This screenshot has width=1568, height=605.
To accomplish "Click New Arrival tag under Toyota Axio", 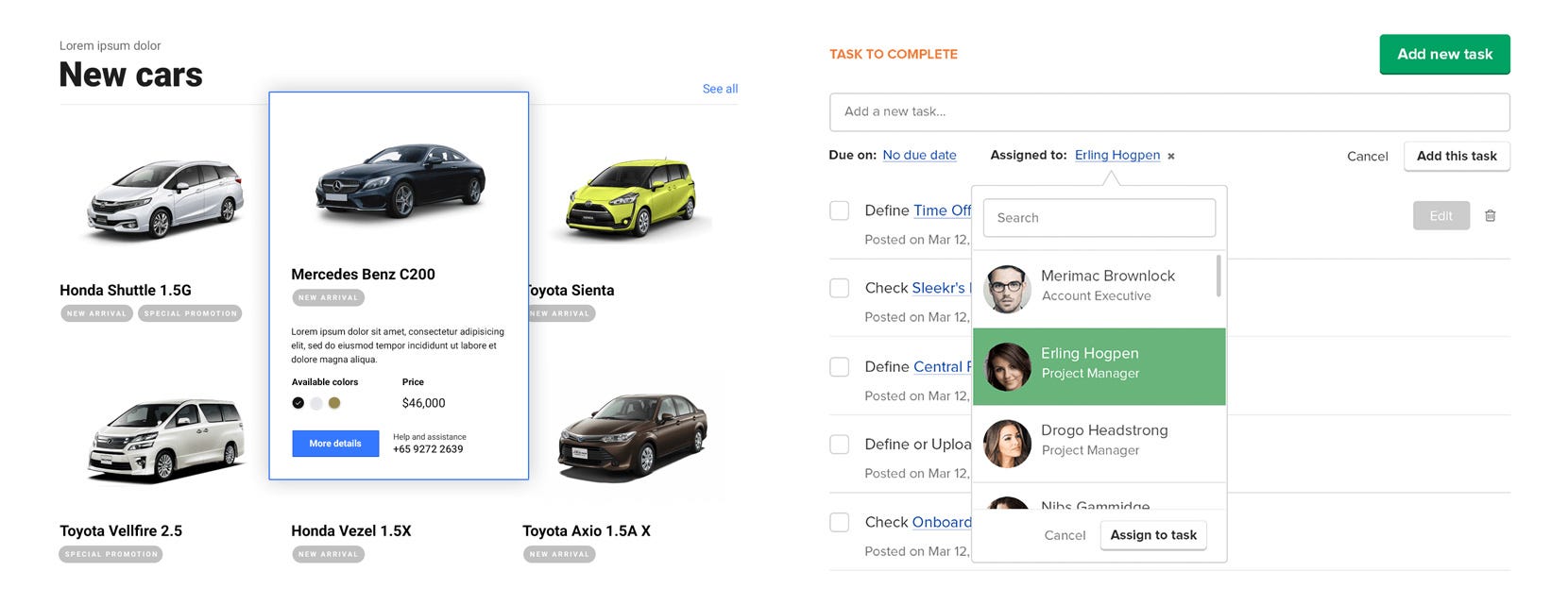I will tap(559, 554).
